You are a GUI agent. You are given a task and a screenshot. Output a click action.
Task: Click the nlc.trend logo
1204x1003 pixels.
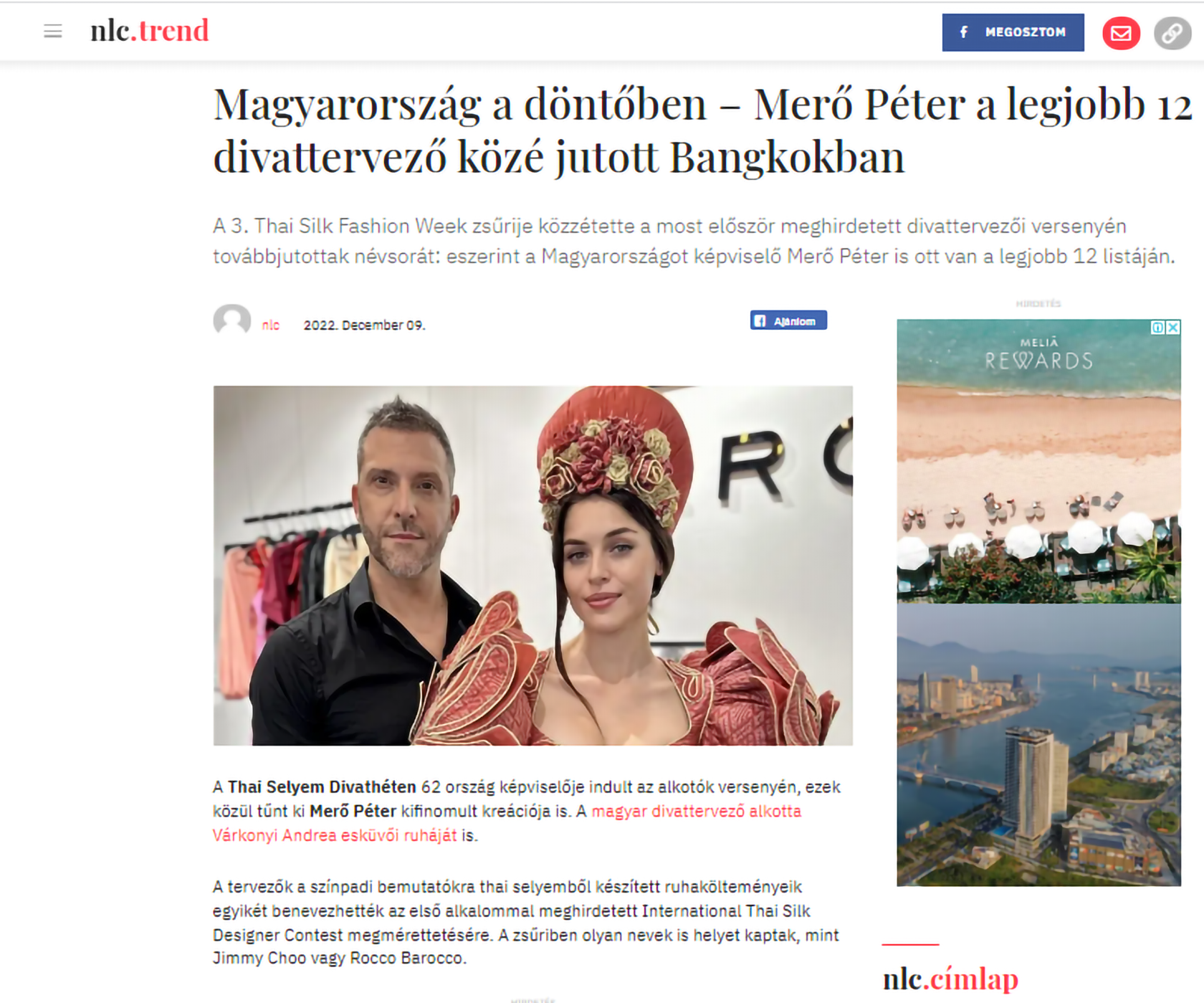[149, 31]
